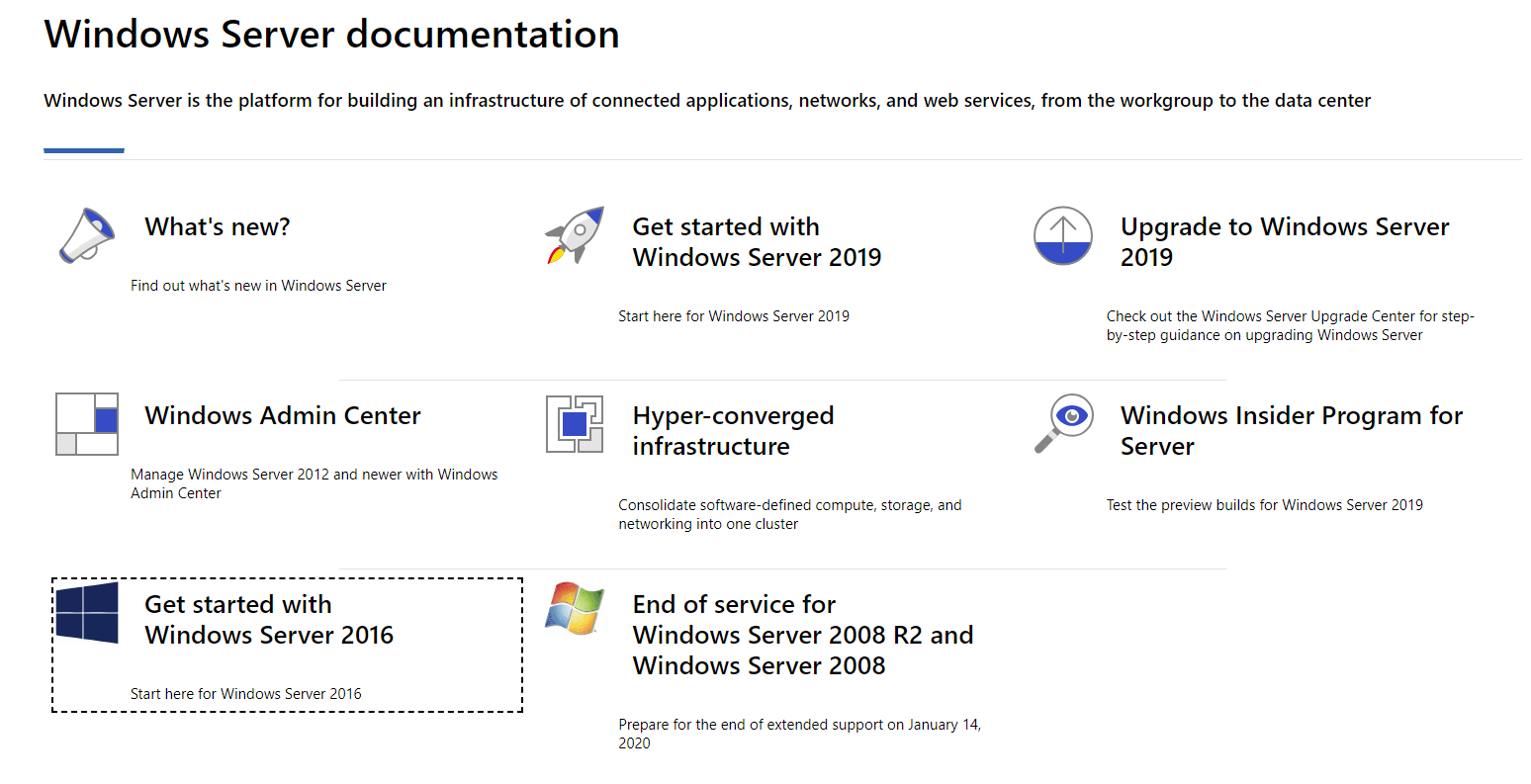
Task: Click the Upgrade Center step-by-step guidance text
Action: (x=1291, y=325)
